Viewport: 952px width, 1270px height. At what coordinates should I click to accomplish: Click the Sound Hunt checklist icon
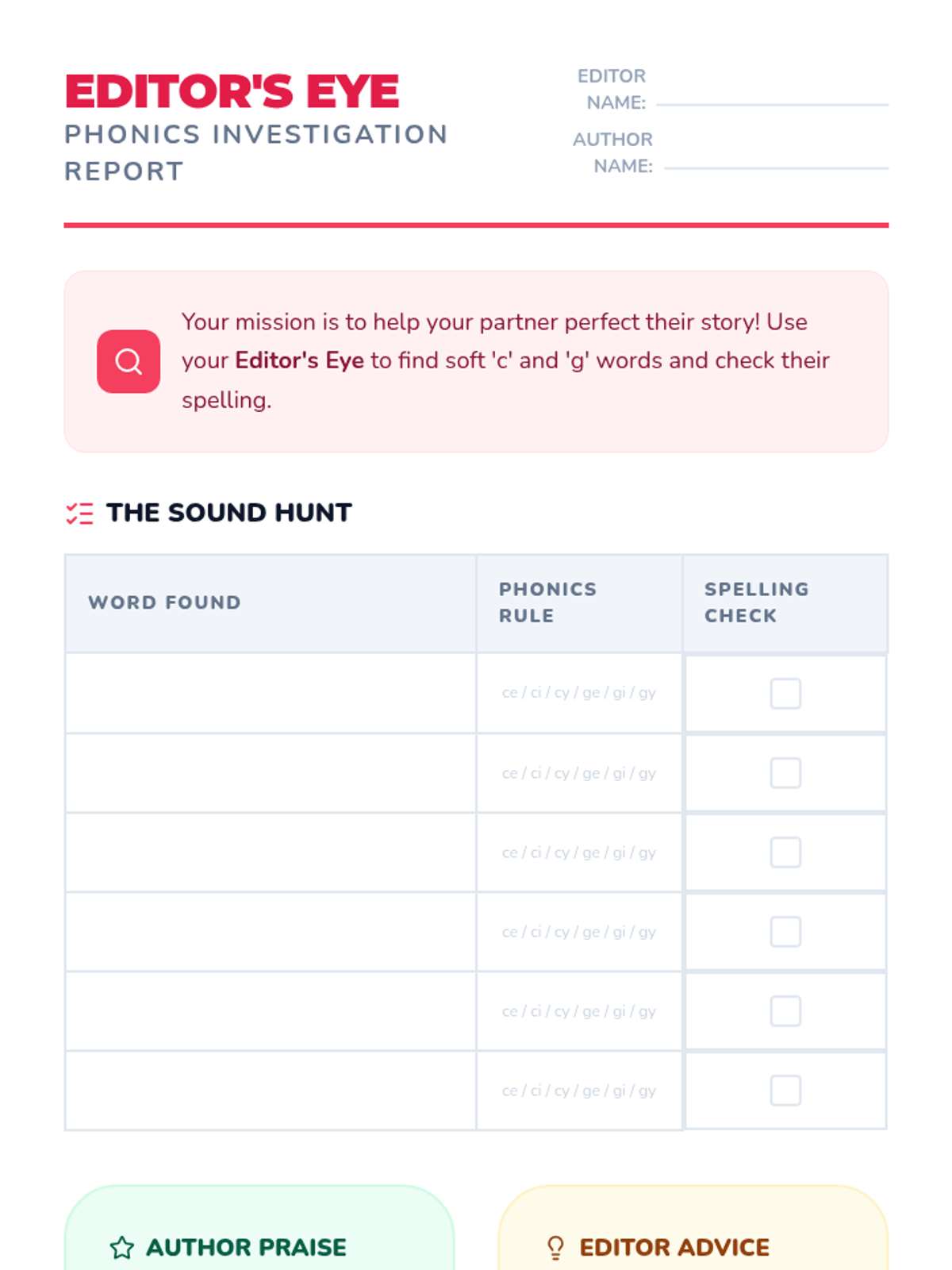(x=79, y=514)
